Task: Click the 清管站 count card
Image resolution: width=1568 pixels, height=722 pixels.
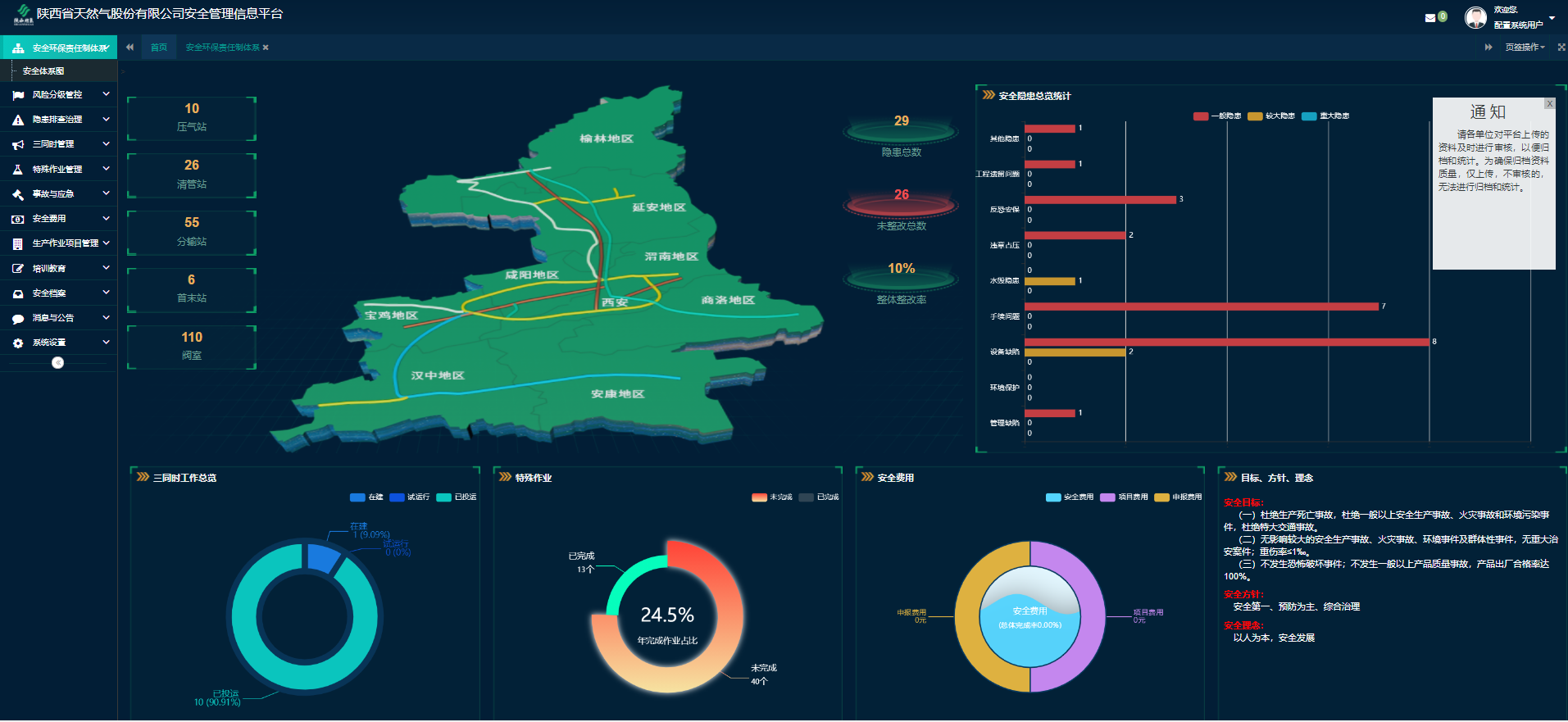Action: point(192,175)
